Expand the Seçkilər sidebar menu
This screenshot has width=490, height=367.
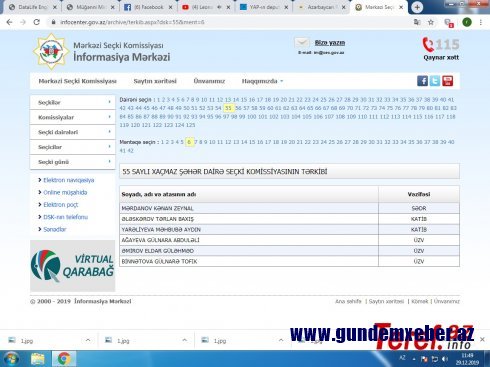point(72,102)
